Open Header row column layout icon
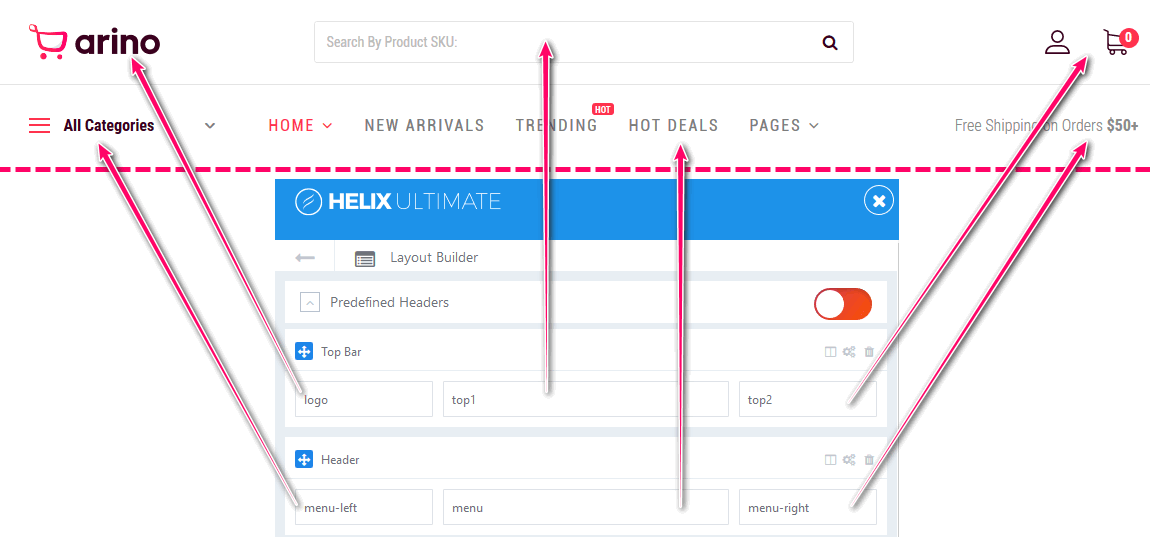This screenshot has height=555, width=1150. tap(830, 460)
